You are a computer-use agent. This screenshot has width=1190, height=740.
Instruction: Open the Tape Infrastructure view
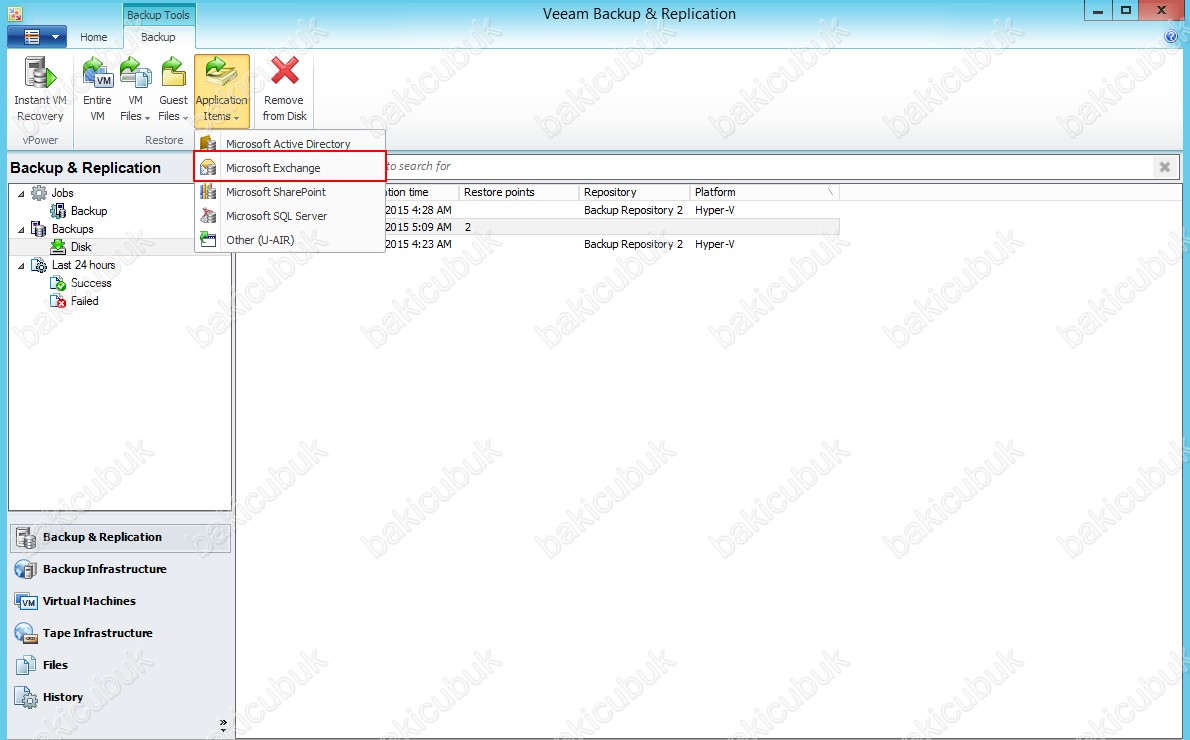point(120,633)
